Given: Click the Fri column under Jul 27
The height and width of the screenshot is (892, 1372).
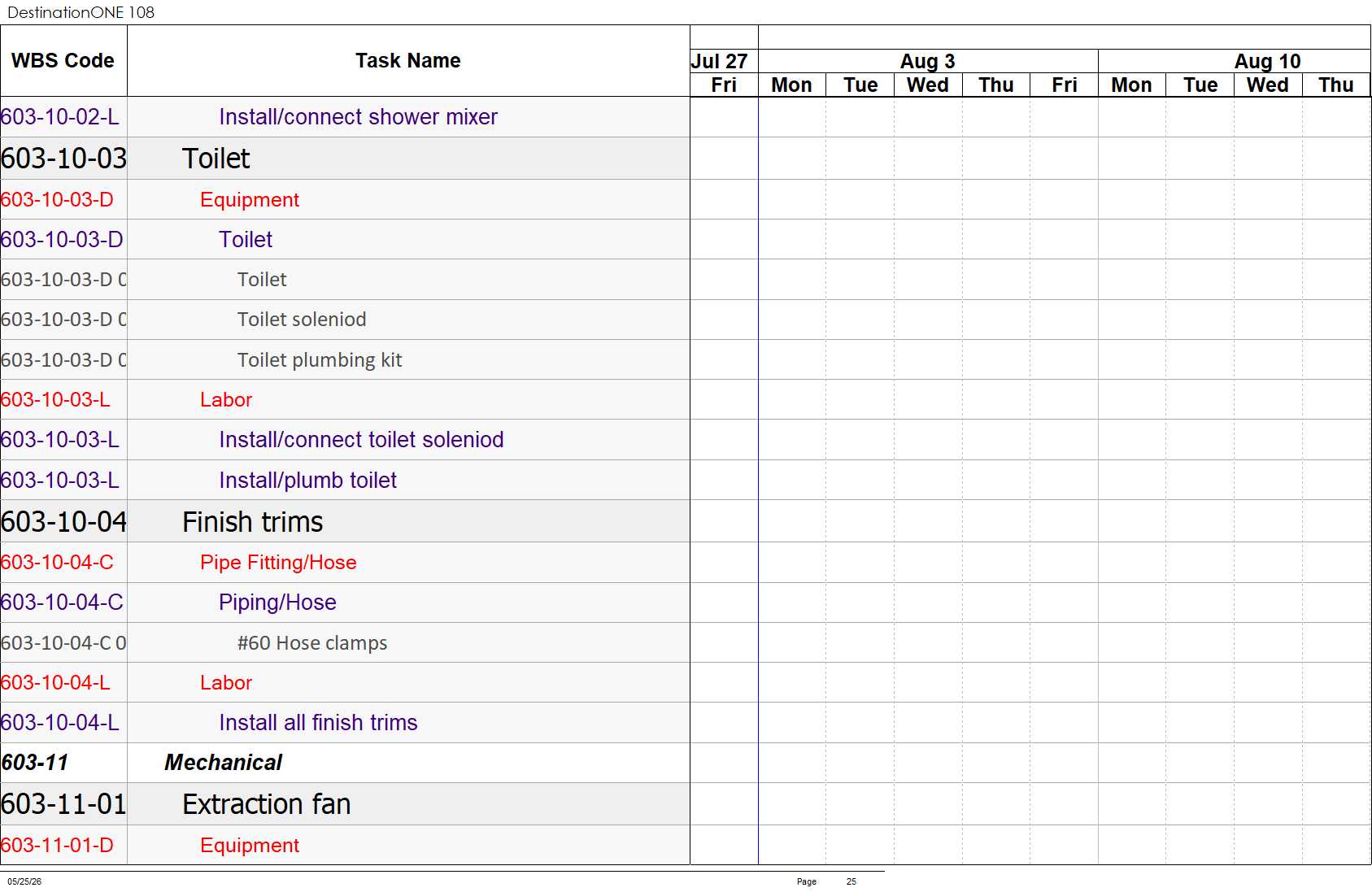Looking at the screenshot, I should point(724,85).
